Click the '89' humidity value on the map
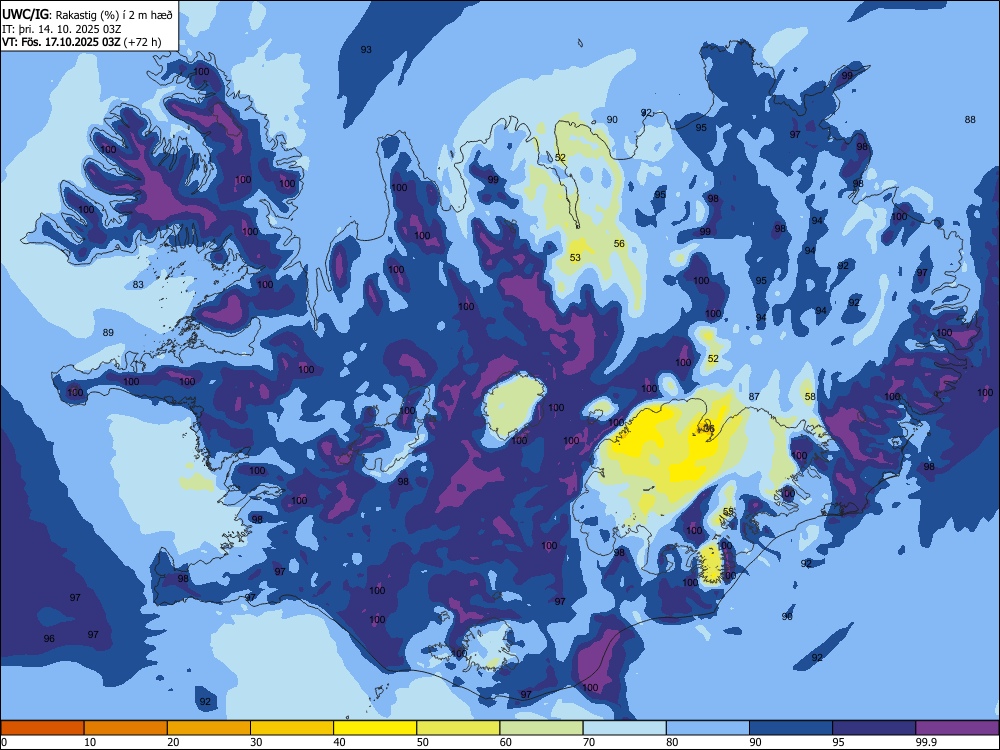Image resolution: width=1000 pixels, height=750 pixels. 108,332
